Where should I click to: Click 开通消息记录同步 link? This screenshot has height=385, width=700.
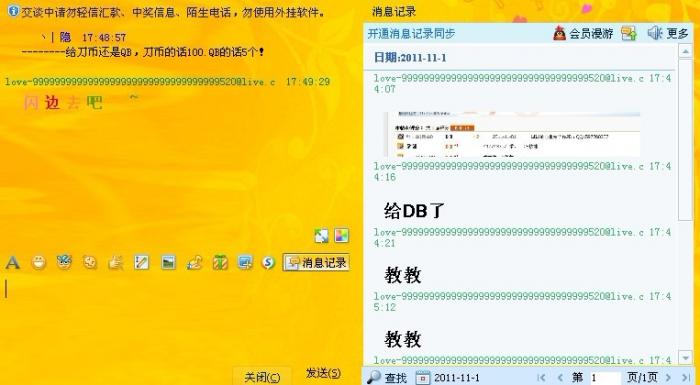pyautogui.click(x=411, y=33)
